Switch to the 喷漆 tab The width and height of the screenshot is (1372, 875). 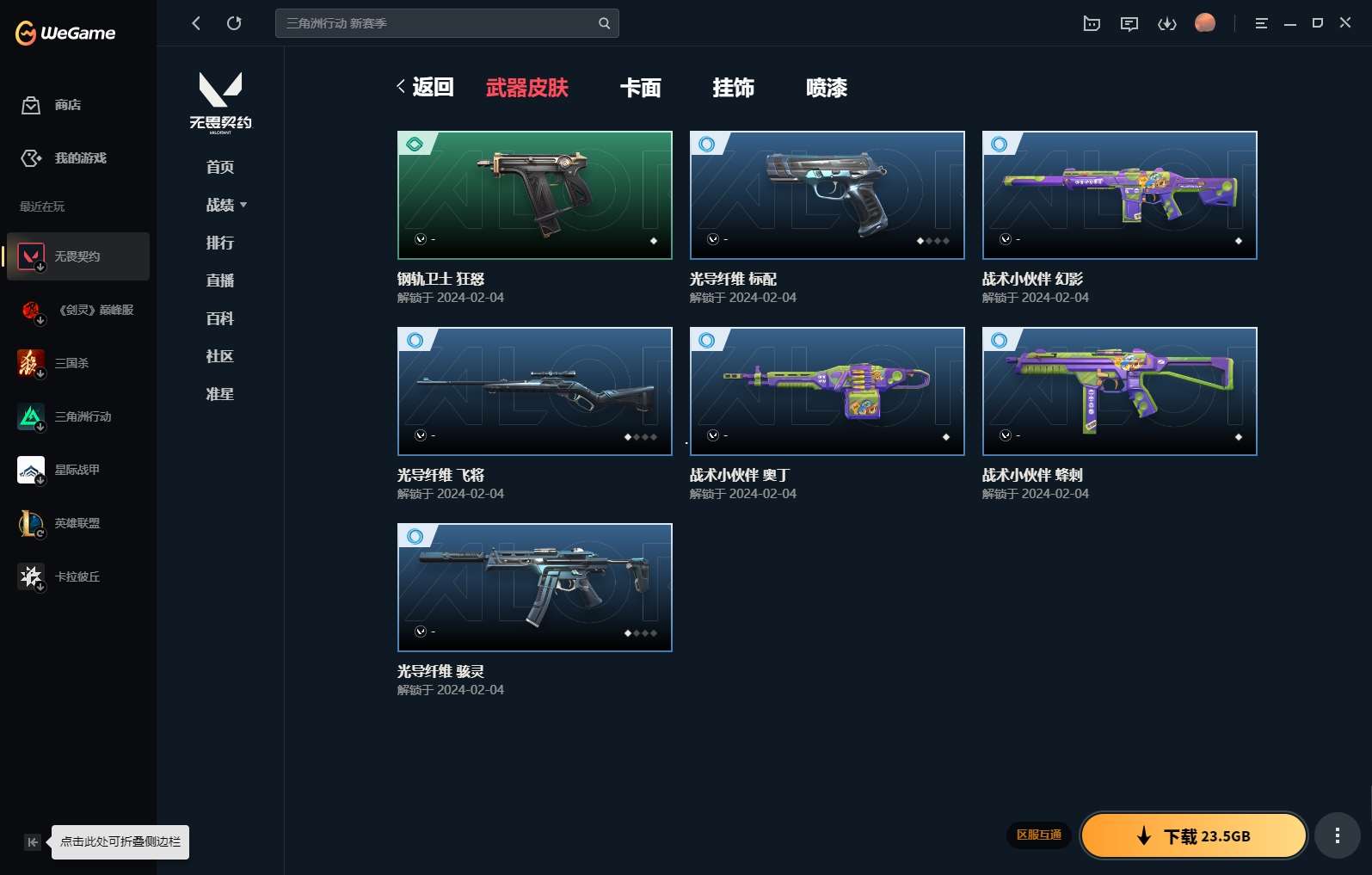826,88
